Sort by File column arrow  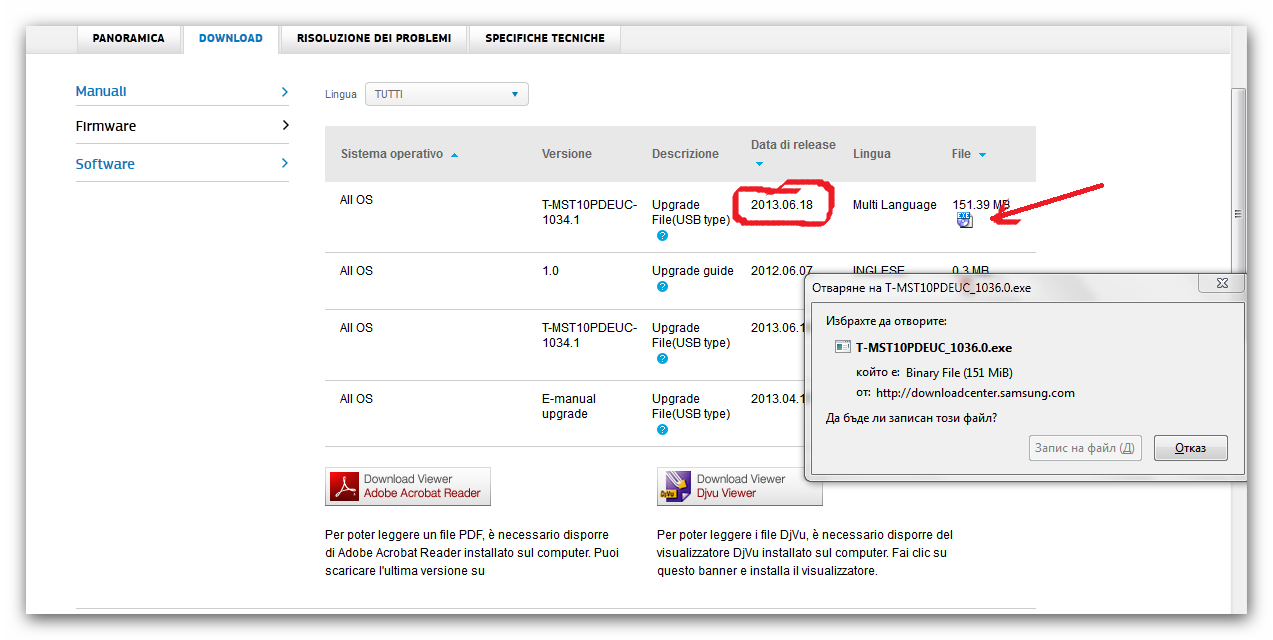[x=982, y=155]
